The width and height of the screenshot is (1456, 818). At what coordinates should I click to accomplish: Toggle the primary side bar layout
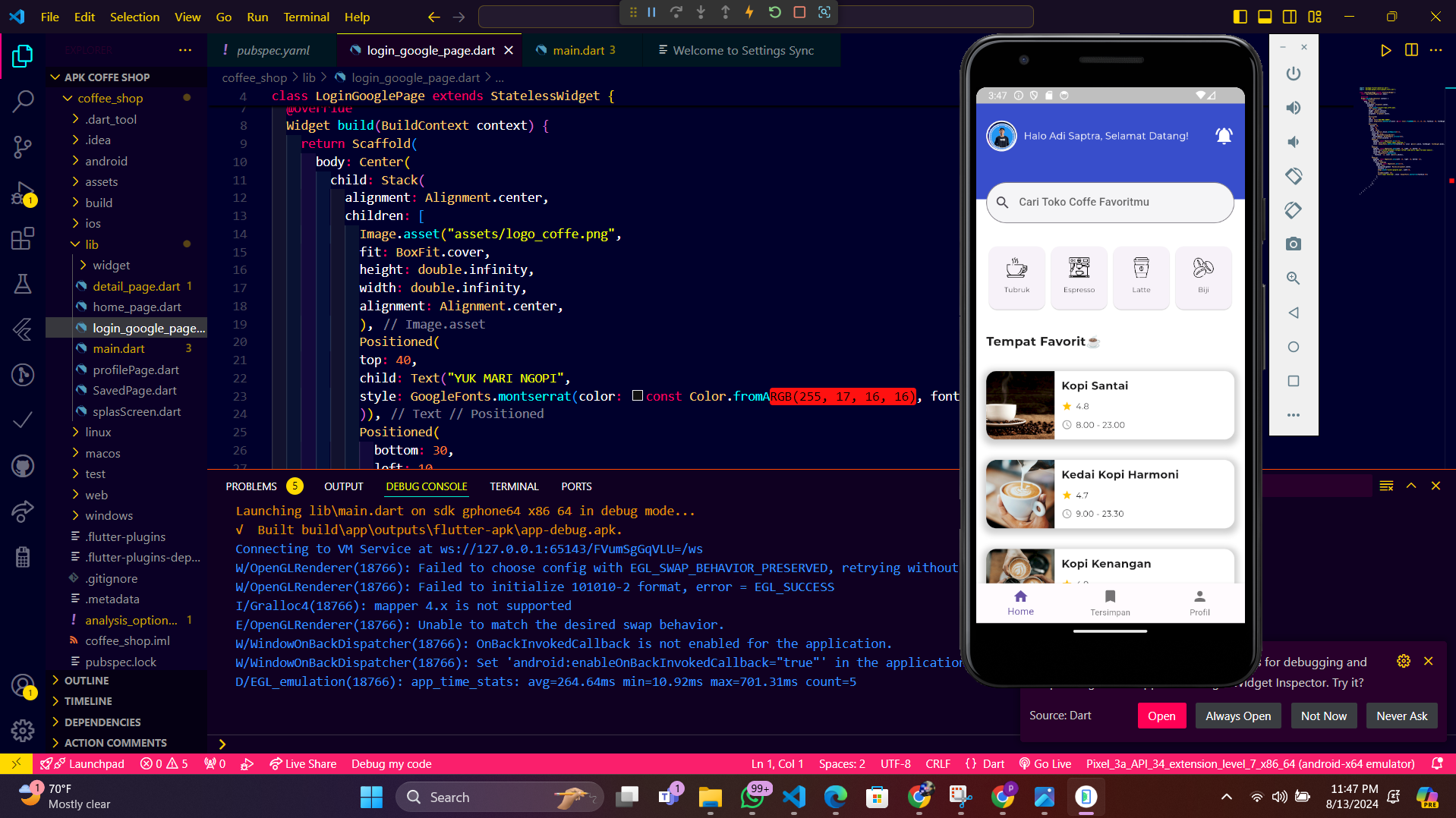1240,17
